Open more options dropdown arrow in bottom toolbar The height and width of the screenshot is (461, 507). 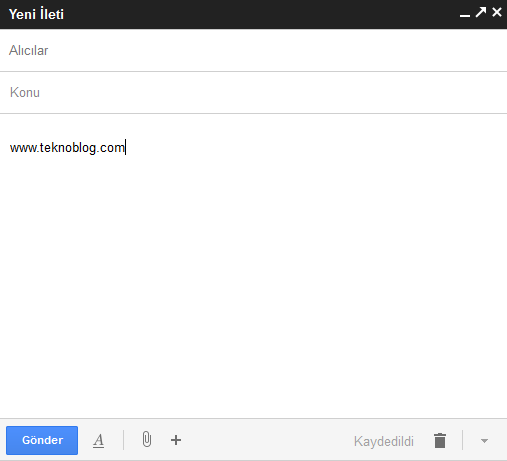[484, 441]
